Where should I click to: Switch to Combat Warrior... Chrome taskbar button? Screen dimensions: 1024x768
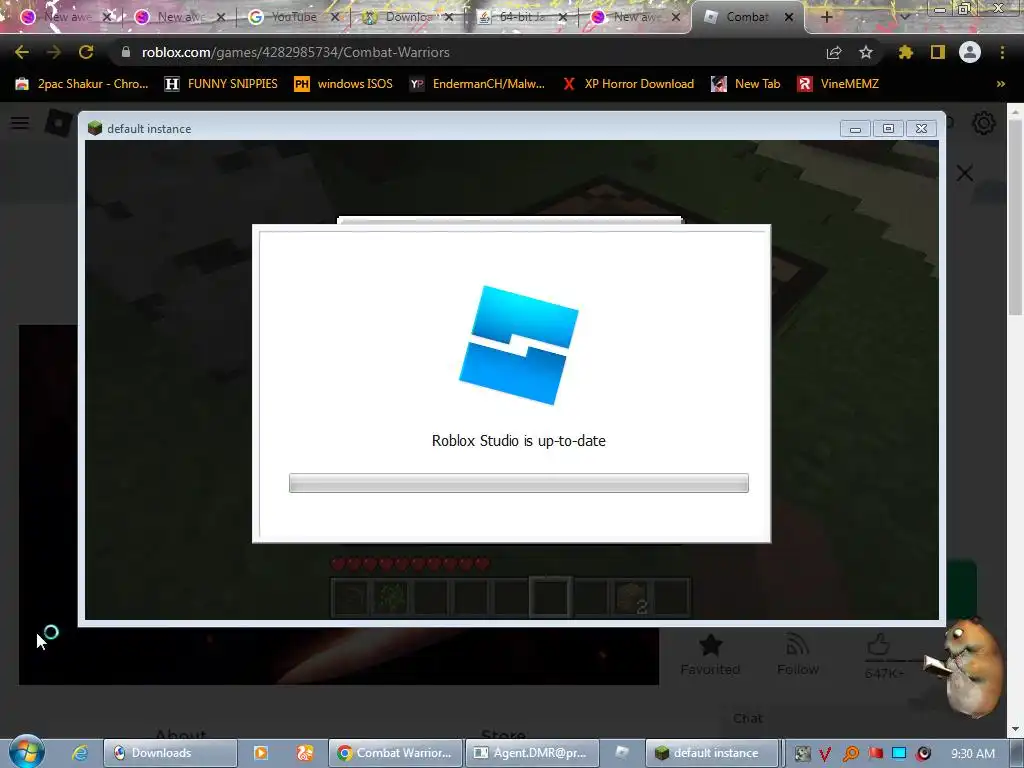[395, 753]
